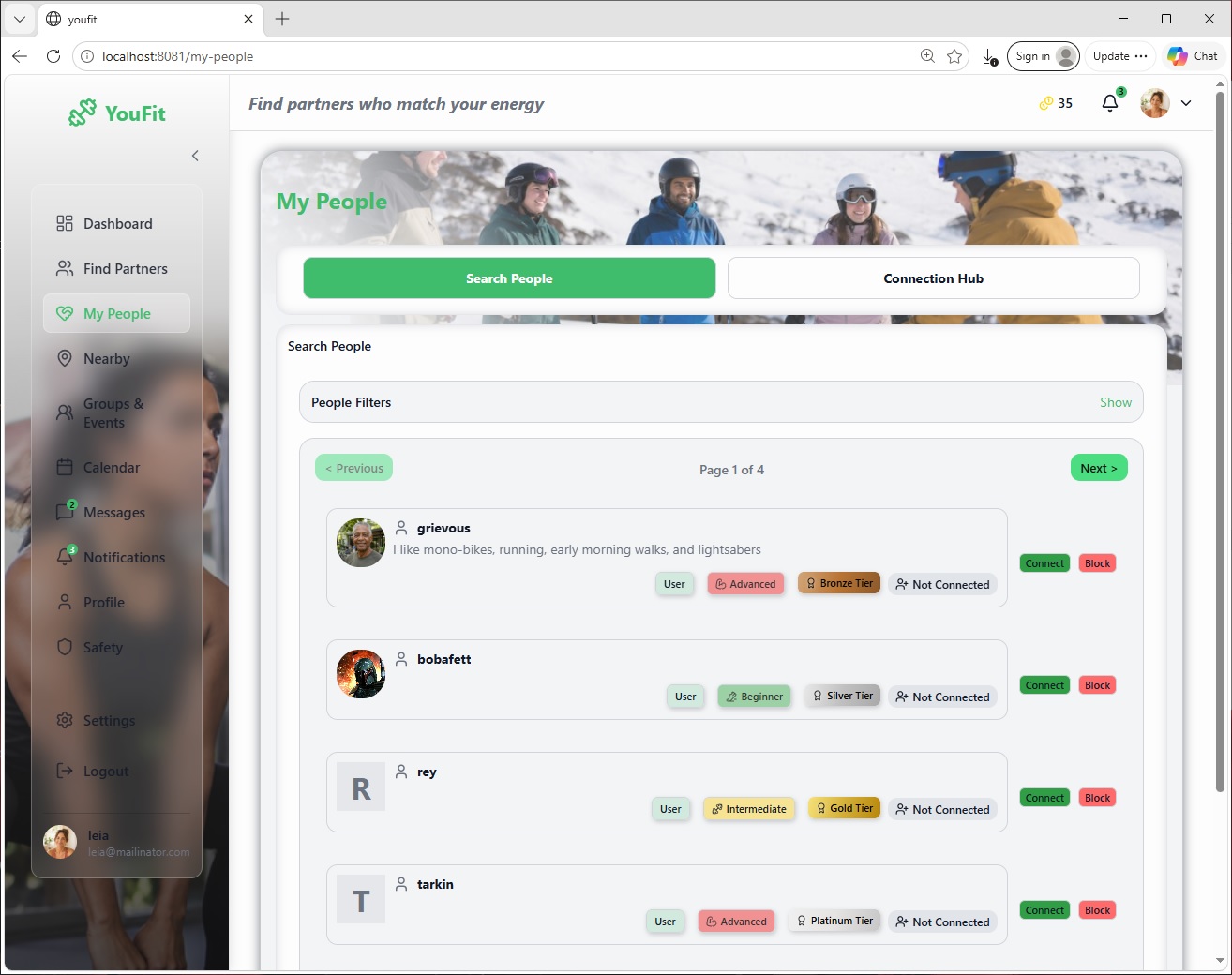
Task: Show the People Filters panel
Action: coord(1115,402)
